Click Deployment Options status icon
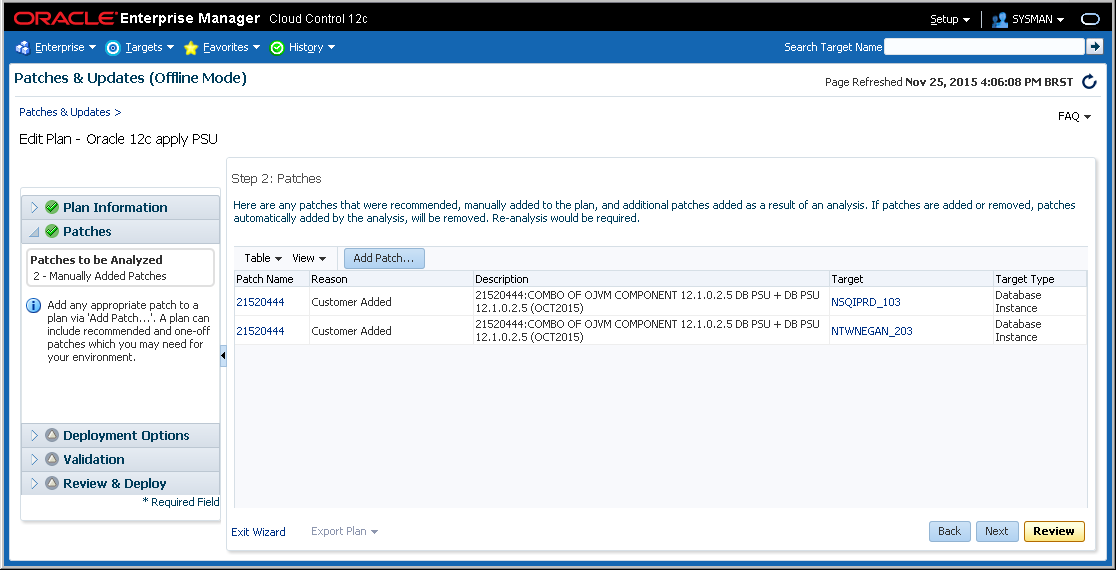Screen dimensions: 1116x571 pyautogui.click(x=51, y=435)
